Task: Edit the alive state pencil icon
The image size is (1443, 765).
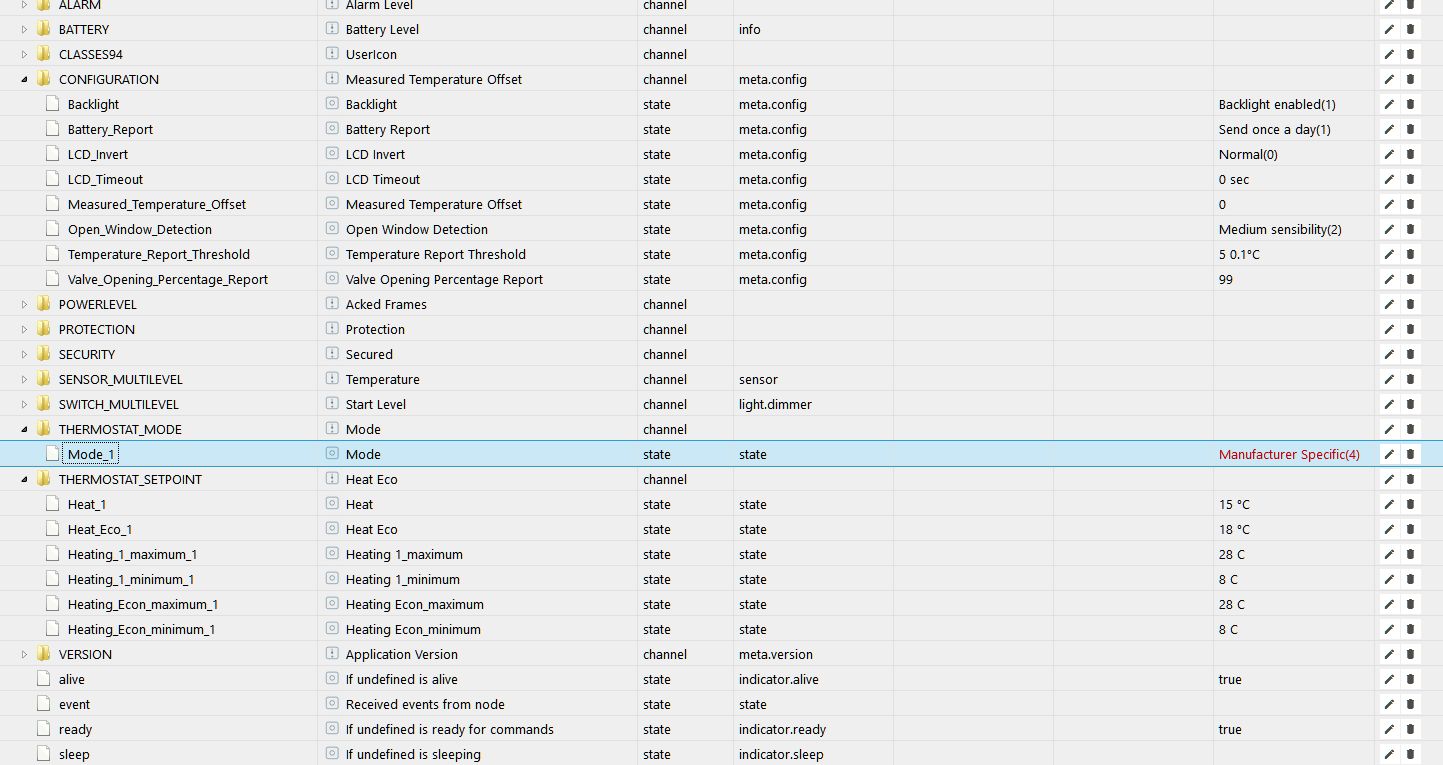Action: click(x=1389, y=679)
